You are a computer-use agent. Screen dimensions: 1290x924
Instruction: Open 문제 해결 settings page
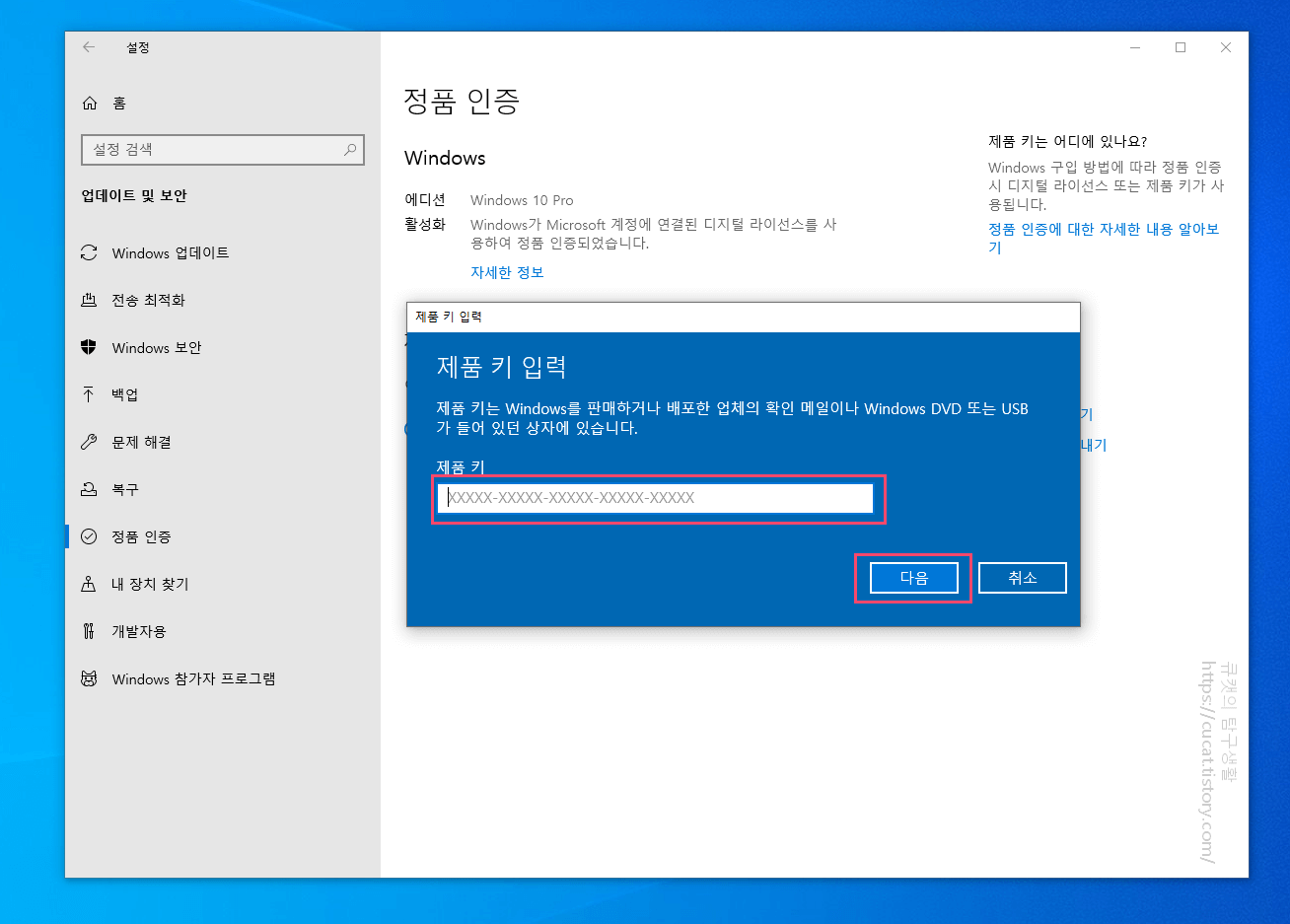[x=223, y=442]
